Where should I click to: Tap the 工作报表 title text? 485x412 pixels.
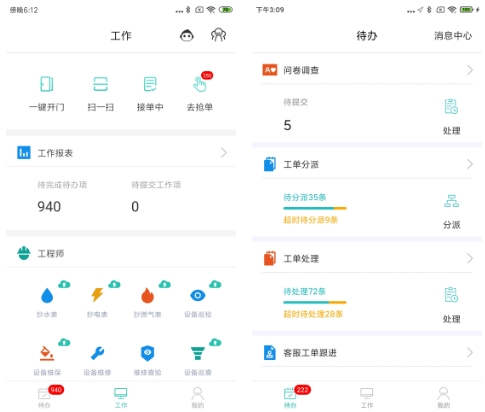pos(55,153)
